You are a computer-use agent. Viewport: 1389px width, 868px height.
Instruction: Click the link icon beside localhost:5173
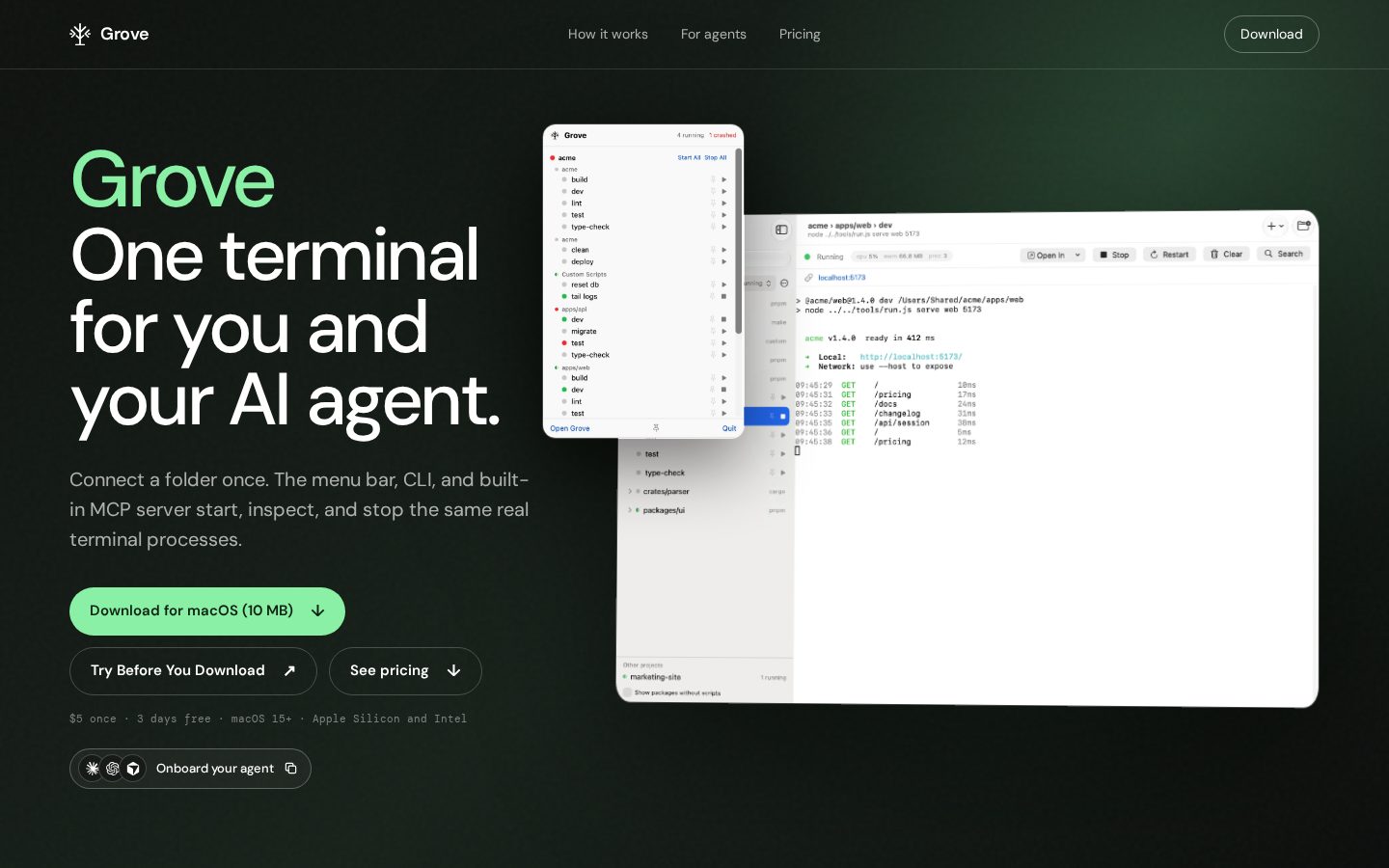click(808, 278)
